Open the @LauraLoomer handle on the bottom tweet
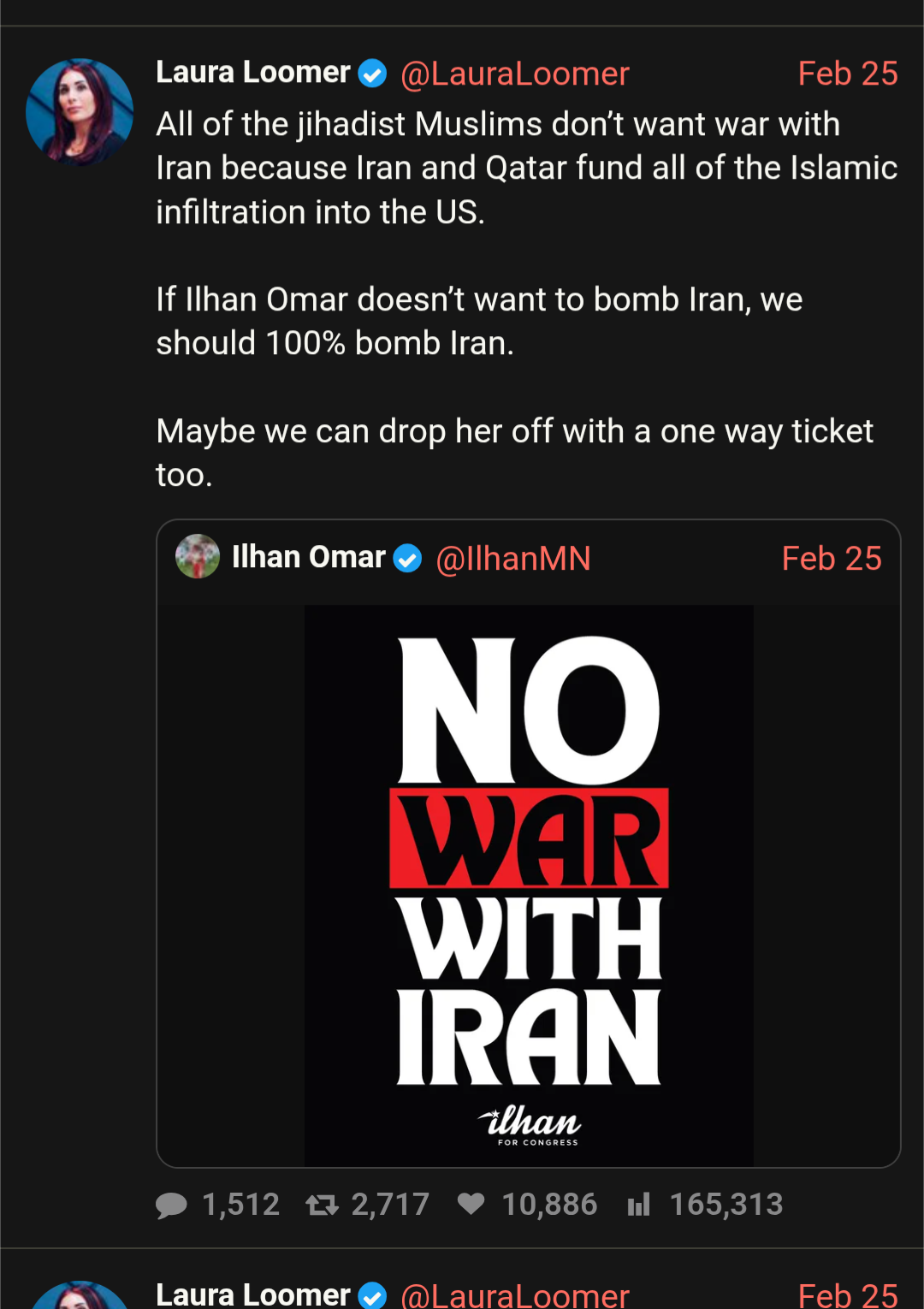 [514, 1295]
